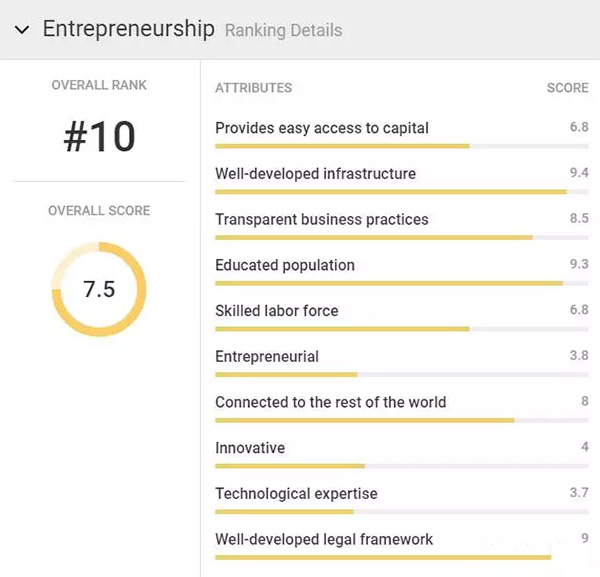Image resolution: width=600 pixels, height=577 pixels.
Task: Click the Overall Score label
Action: pyautogui.click(x=99, y=211)
